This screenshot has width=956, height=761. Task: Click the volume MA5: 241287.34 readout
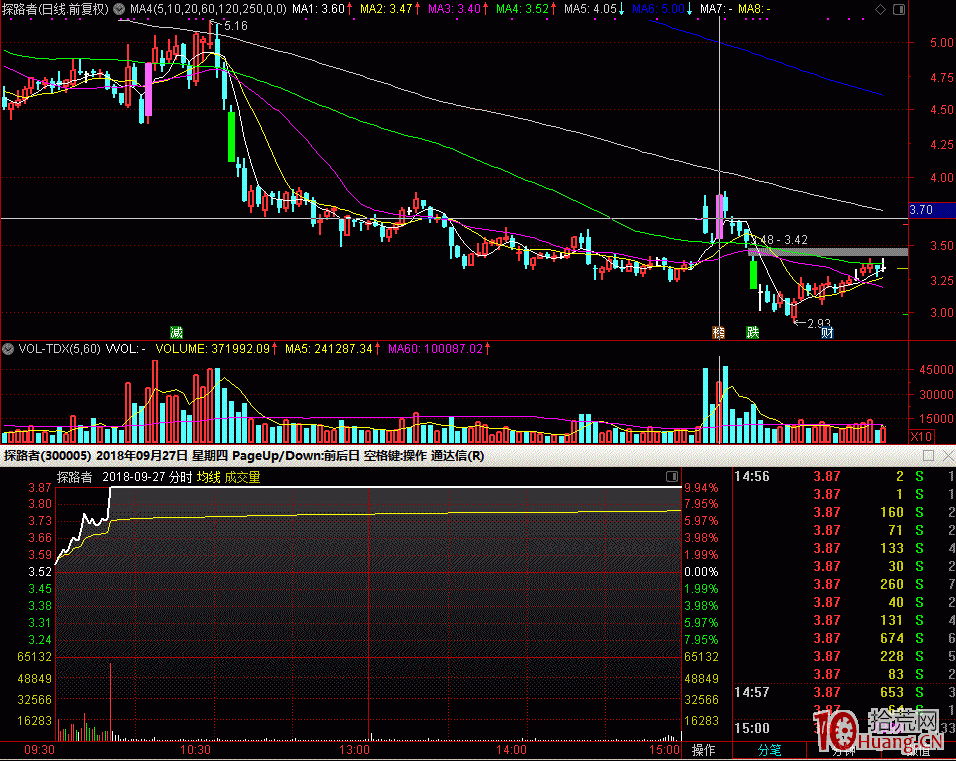click(x=329, y=349)
